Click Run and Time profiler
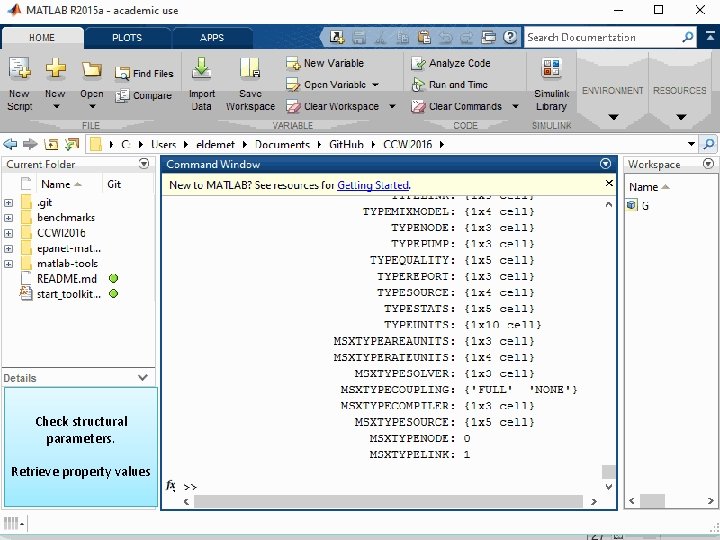720x540 pixels. pos(449,84)
